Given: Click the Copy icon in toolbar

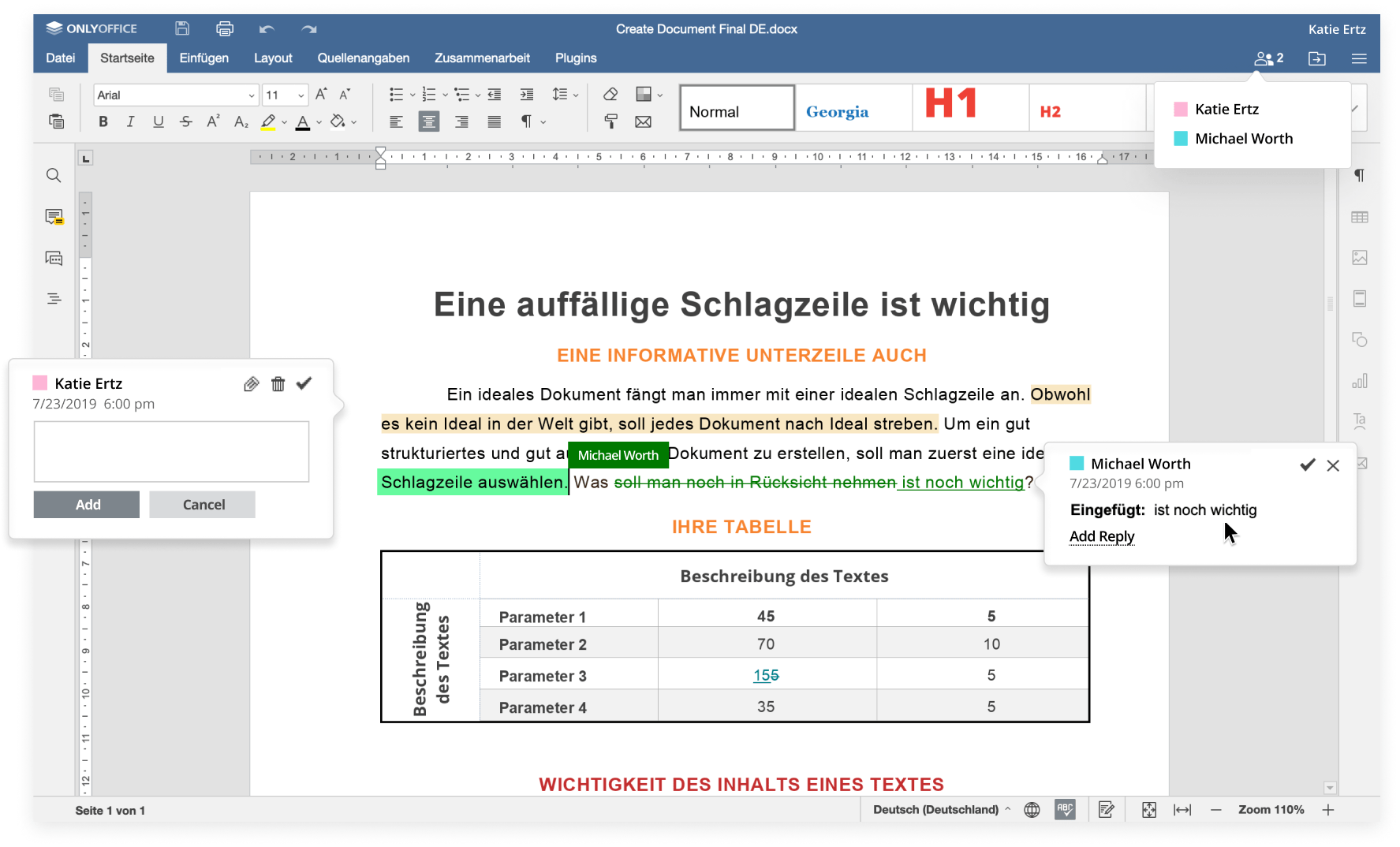Looking at the screenshot, I should [x=56, y=95].
